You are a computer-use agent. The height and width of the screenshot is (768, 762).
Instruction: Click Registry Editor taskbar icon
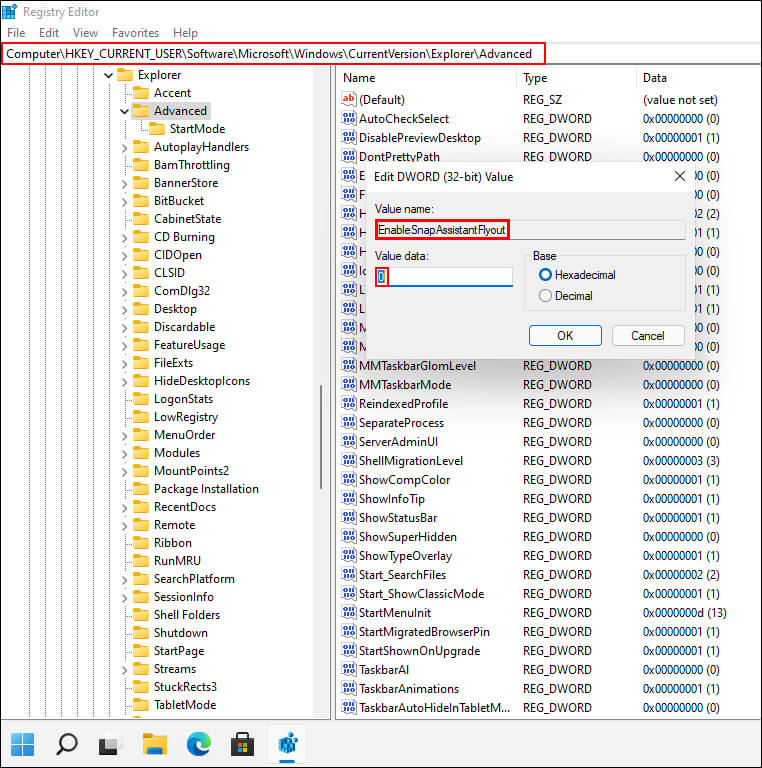tap(287, 744)
